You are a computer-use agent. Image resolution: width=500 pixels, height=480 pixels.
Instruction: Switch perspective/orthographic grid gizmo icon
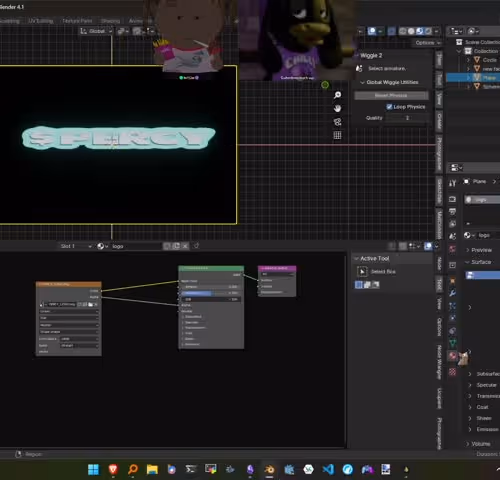[337, 135]
